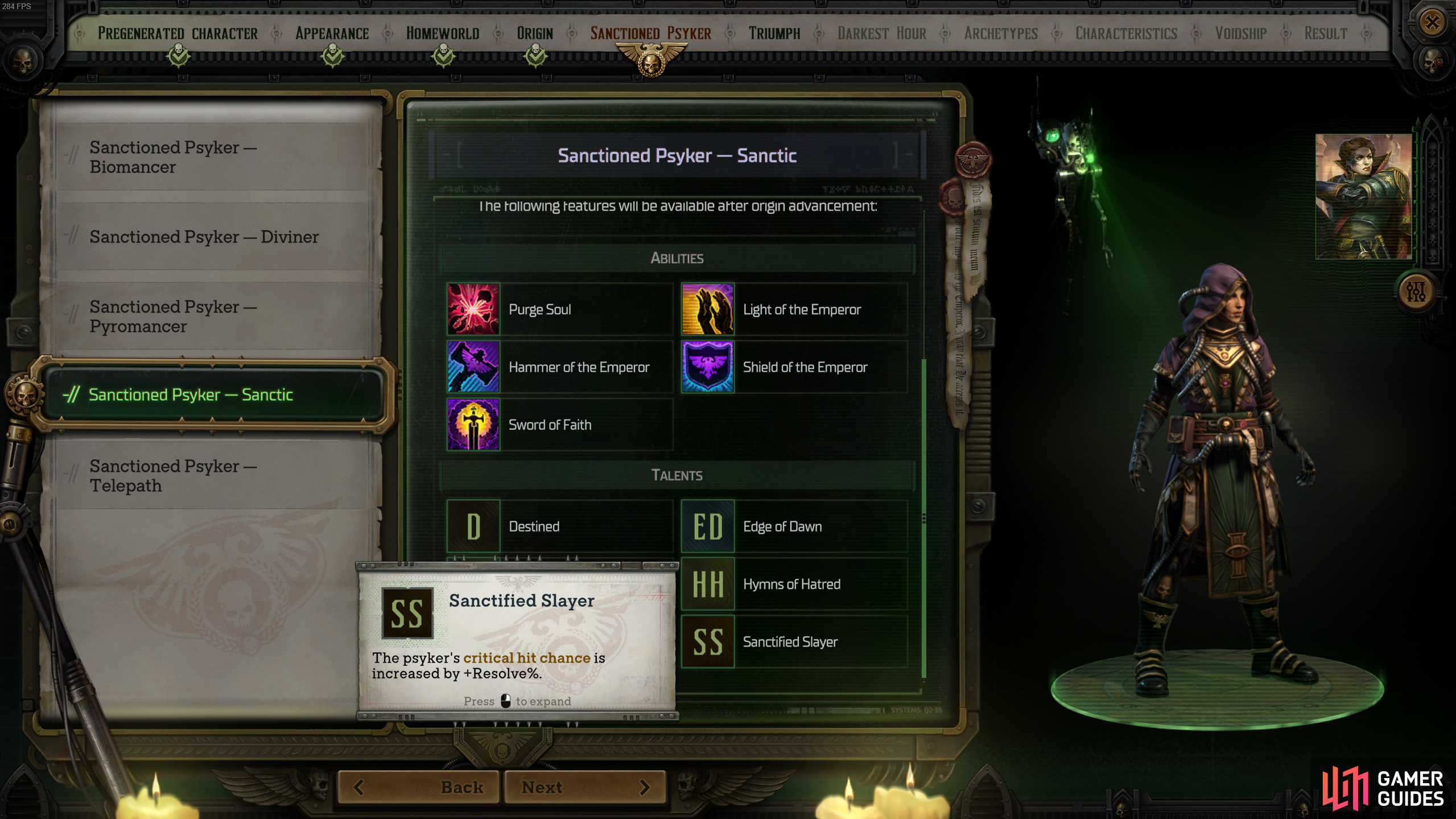
Task: Select the Hammer of the Emperor icon
Action: (473, 367)
